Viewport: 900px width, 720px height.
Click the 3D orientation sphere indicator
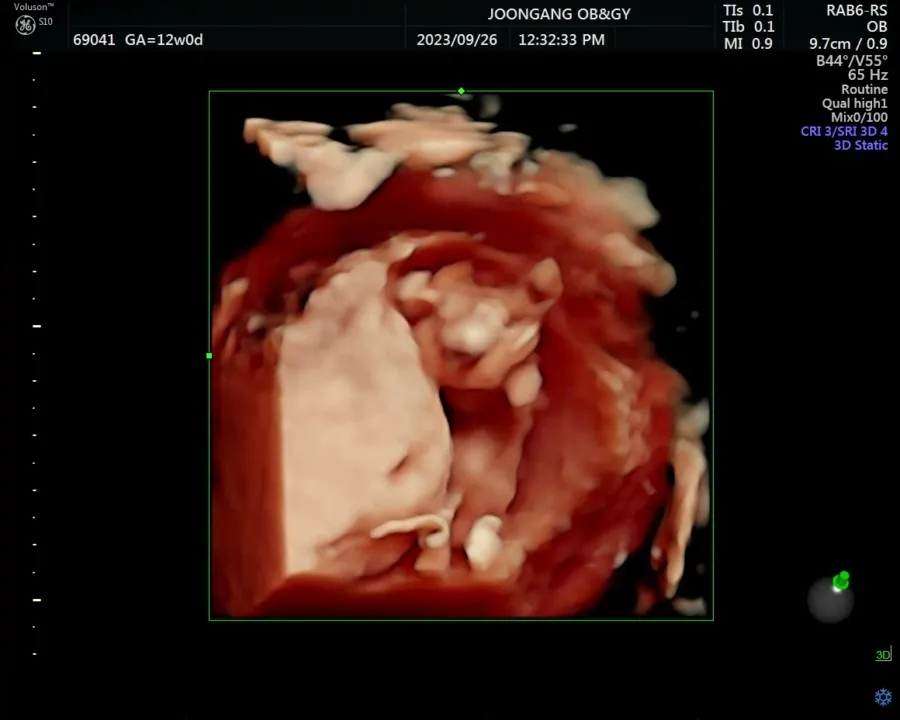[831, 598]
